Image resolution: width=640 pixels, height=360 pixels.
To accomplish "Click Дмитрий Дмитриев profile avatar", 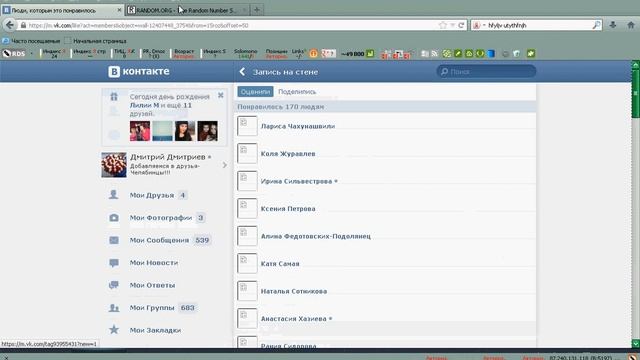I will coord(114,165).
